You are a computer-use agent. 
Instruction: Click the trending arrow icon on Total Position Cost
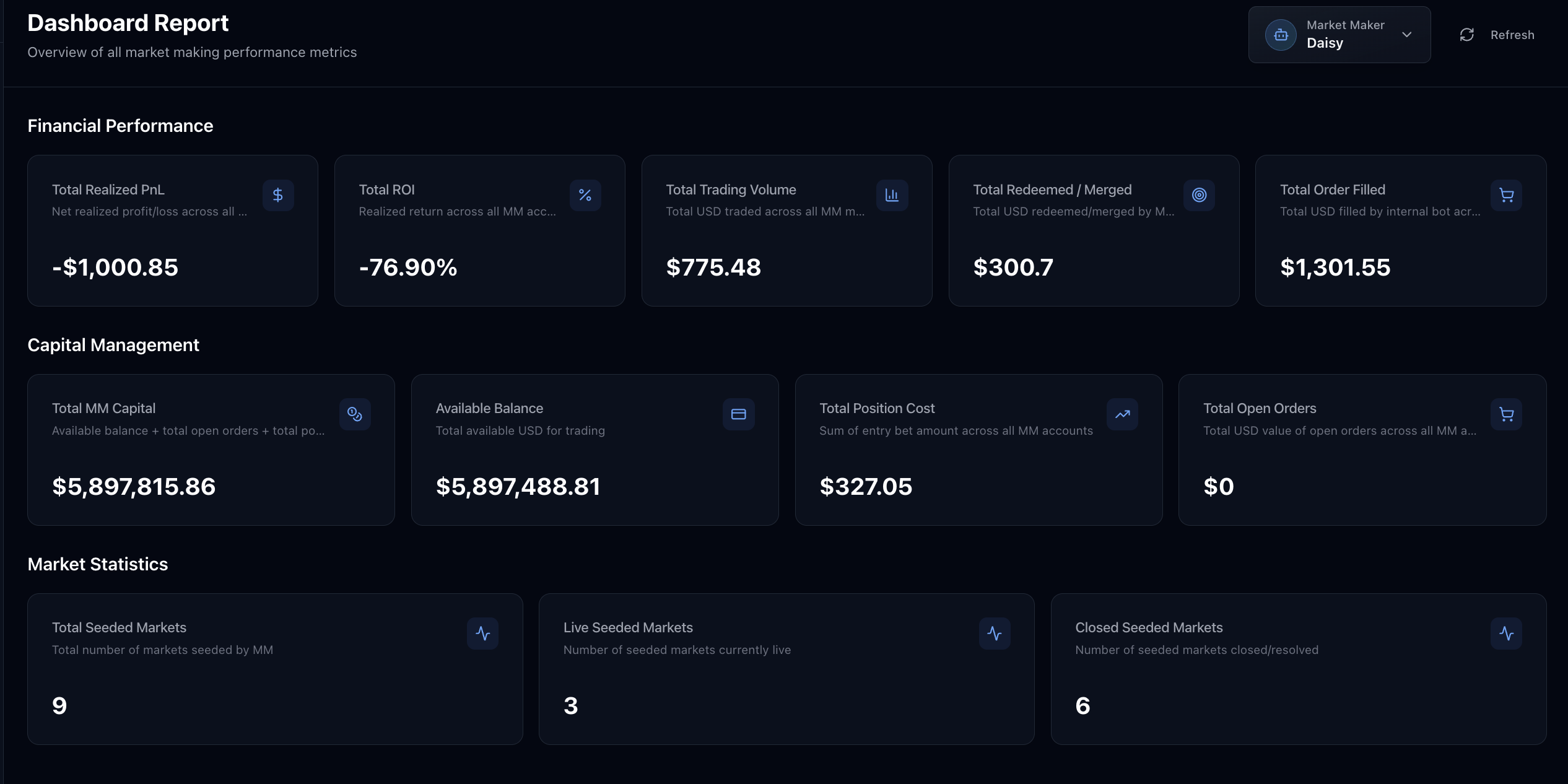(1122, 414)
